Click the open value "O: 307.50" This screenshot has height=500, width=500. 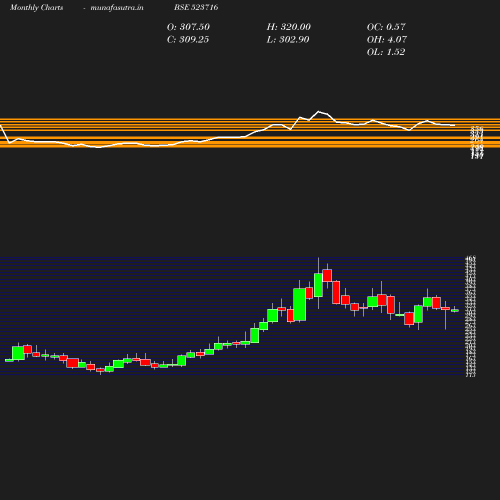[x=188, y=27]
